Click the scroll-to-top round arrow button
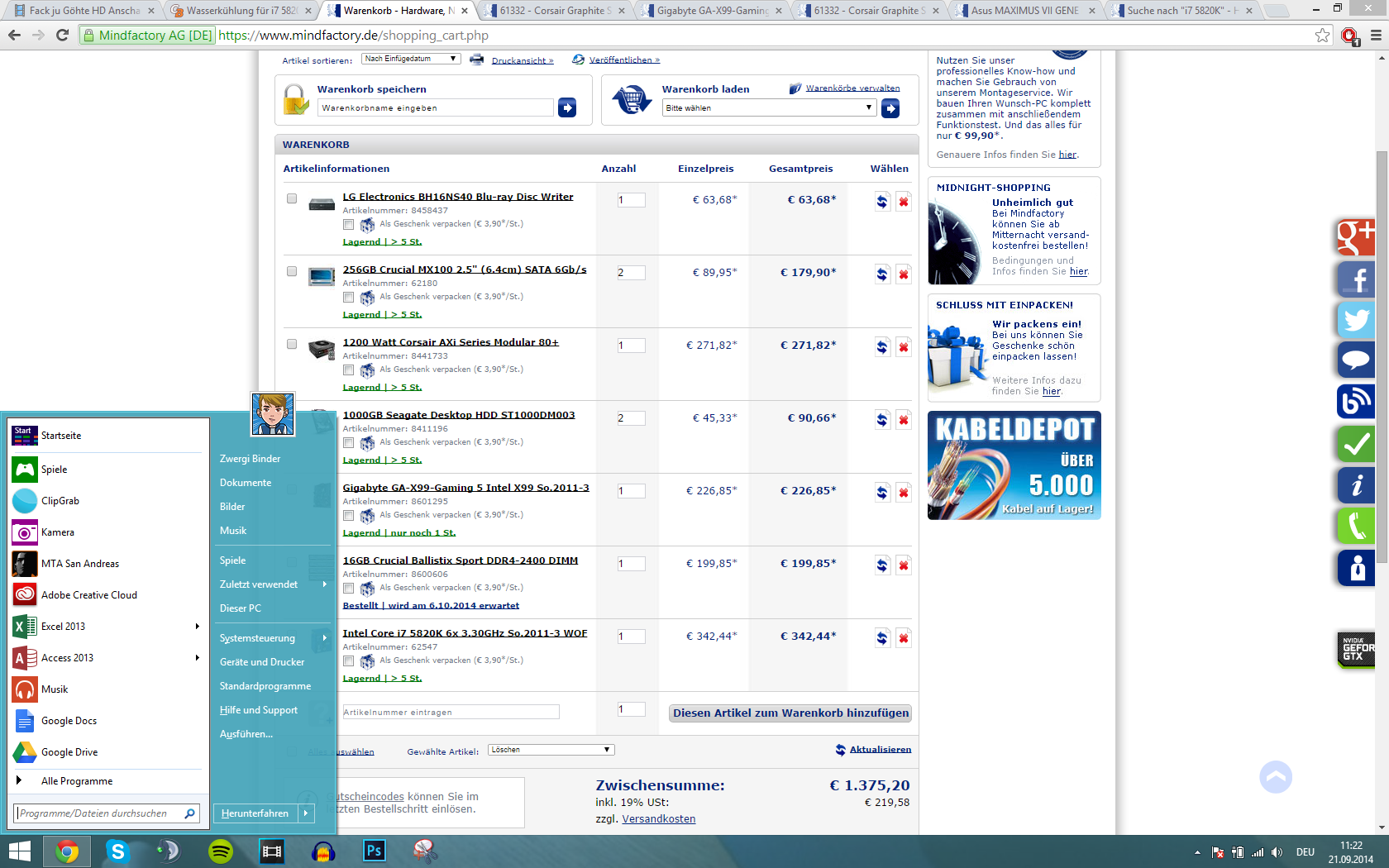1389x868 pixels. tap(1276, 777)
